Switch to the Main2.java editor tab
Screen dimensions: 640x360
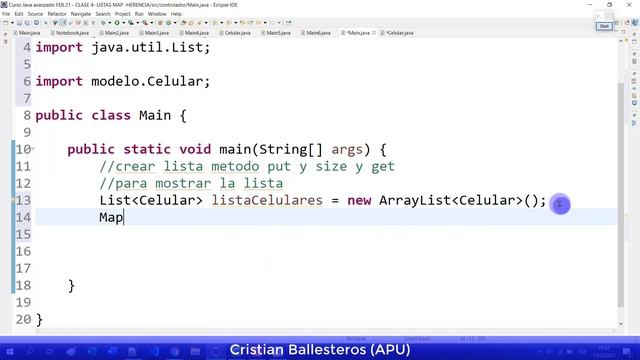tap(114, 33)
